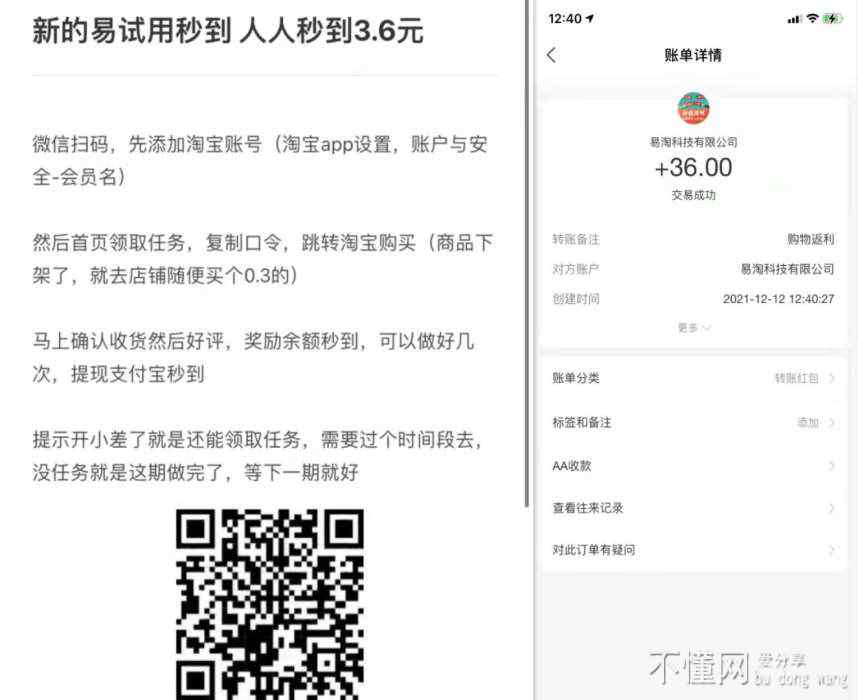Tap 添加 to add a tag note
Image resolution: width=858 pixels, height=700 pixels.
[x=808, y=422]
